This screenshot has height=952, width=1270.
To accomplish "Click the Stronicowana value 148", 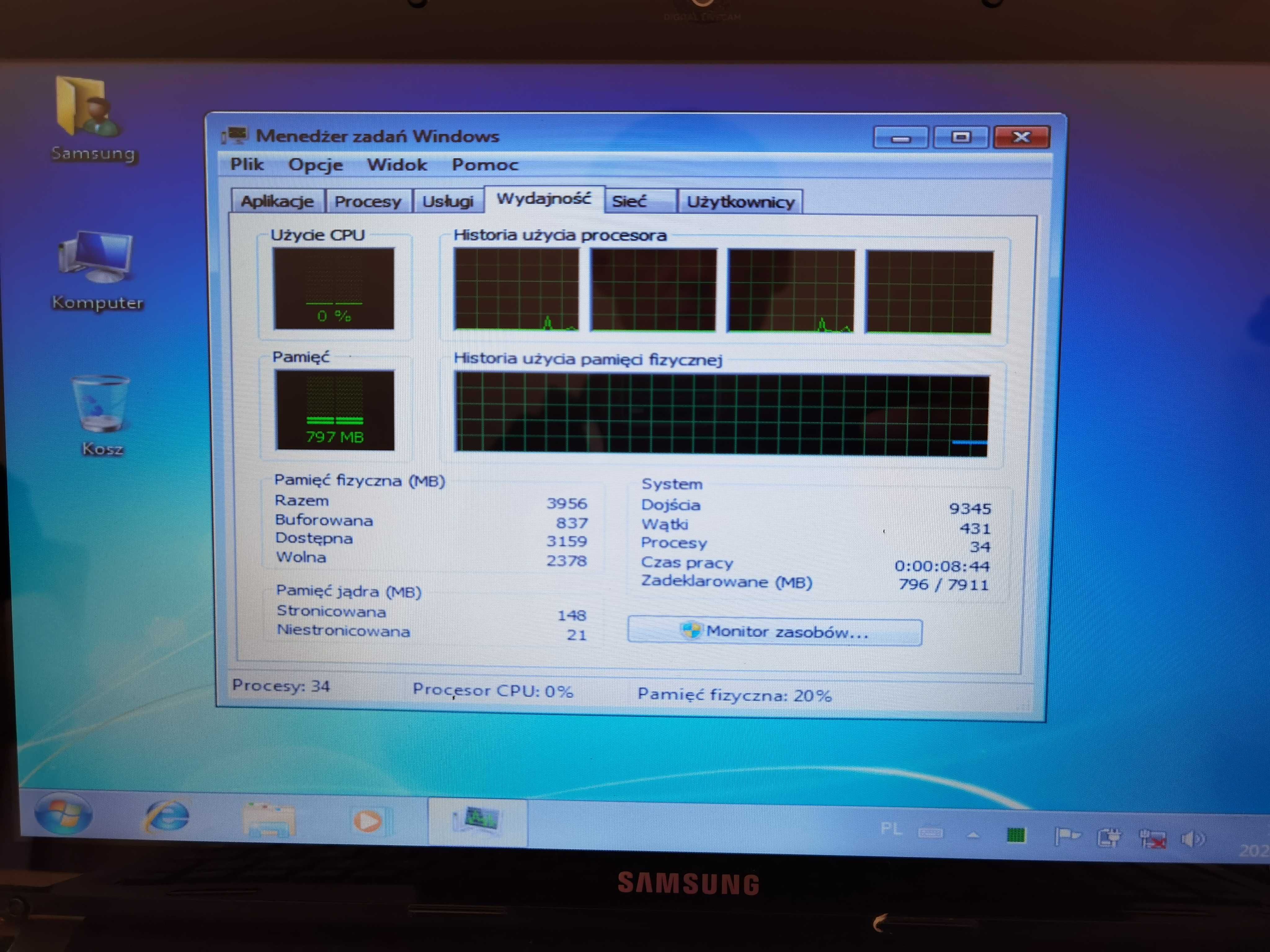I will (x=572, y=615).
